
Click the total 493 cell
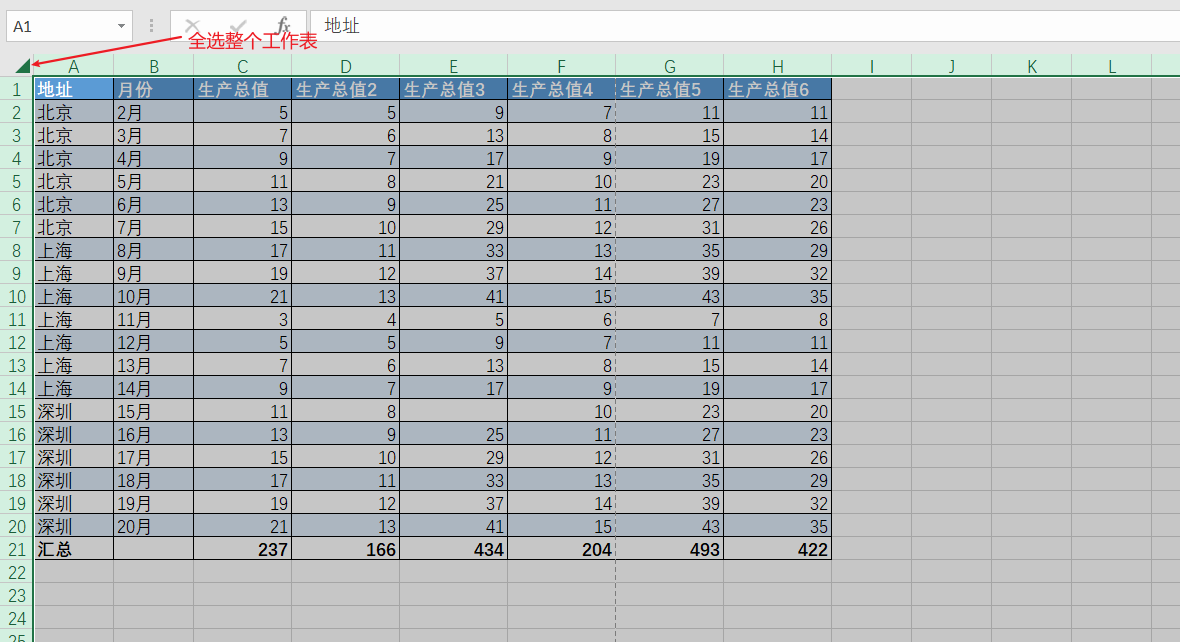click(x=670, y=549)
